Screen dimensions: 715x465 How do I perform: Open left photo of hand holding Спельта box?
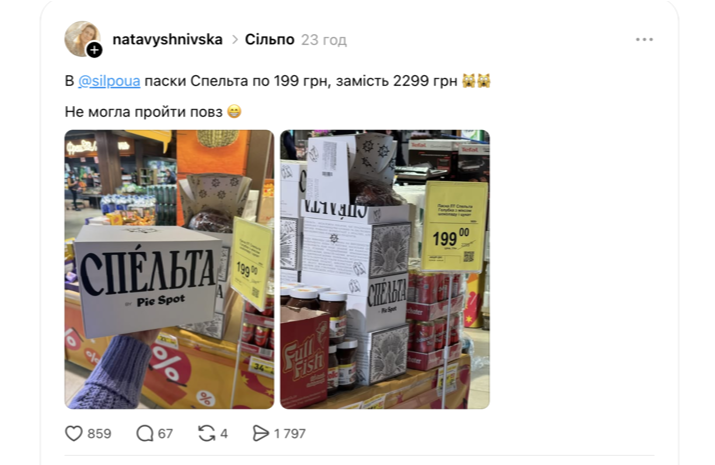(x=169, y=269)
